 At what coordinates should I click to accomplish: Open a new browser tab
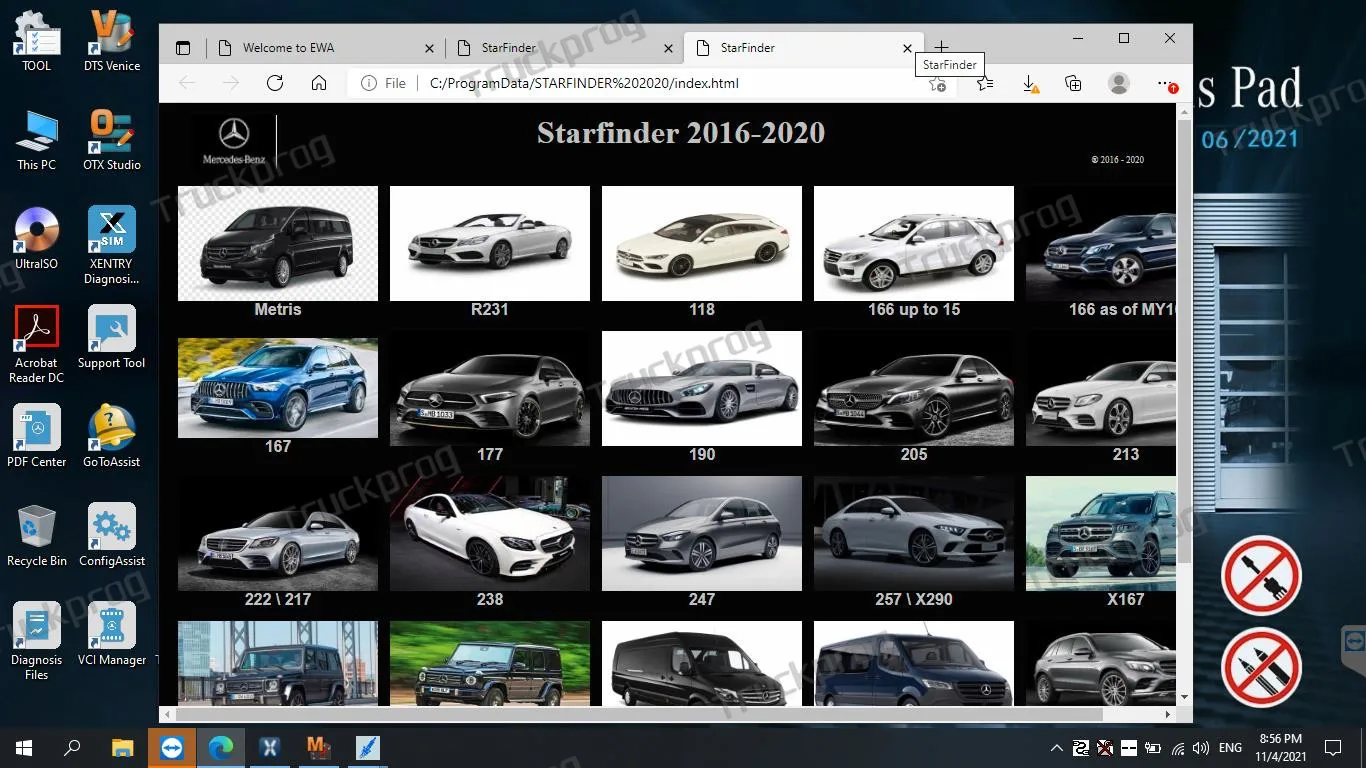coord(941,47)
